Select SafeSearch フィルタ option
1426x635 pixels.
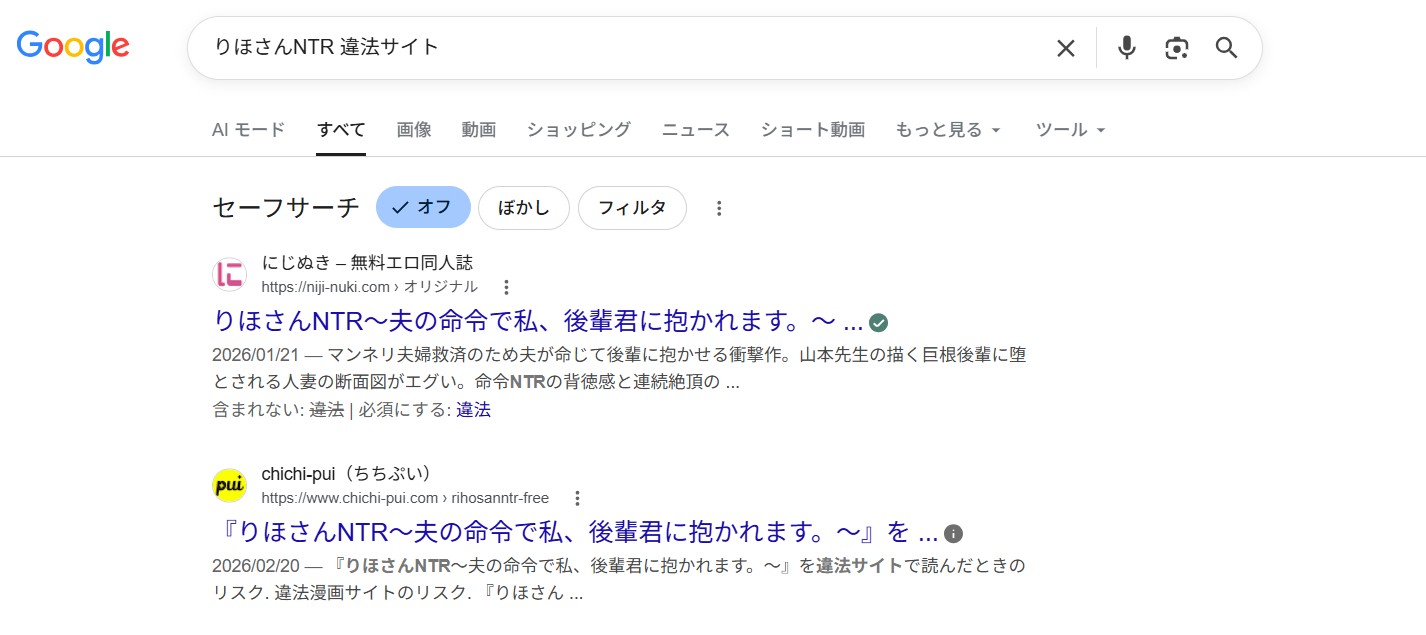[632, 208]
